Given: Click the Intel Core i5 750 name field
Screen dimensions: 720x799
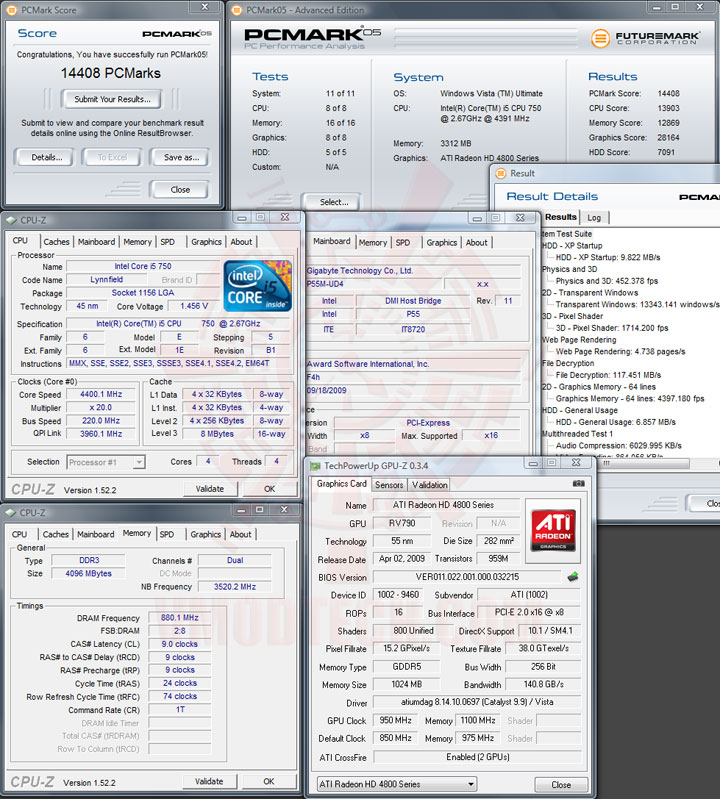Looking at the screenshot, I should click(143, 266).
